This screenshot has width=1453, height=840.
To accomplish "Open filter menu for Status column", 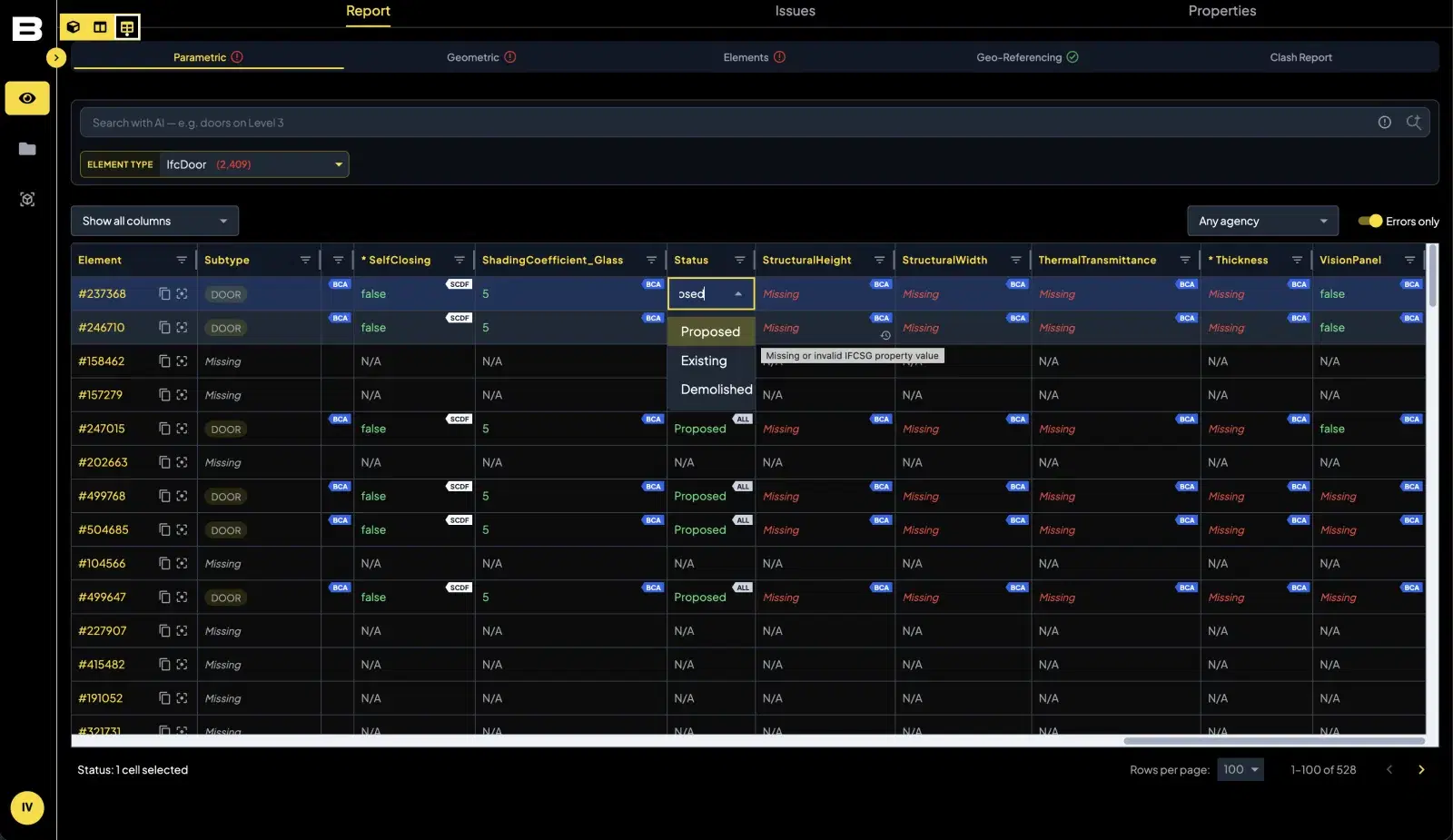I will (x=740, y=260).
